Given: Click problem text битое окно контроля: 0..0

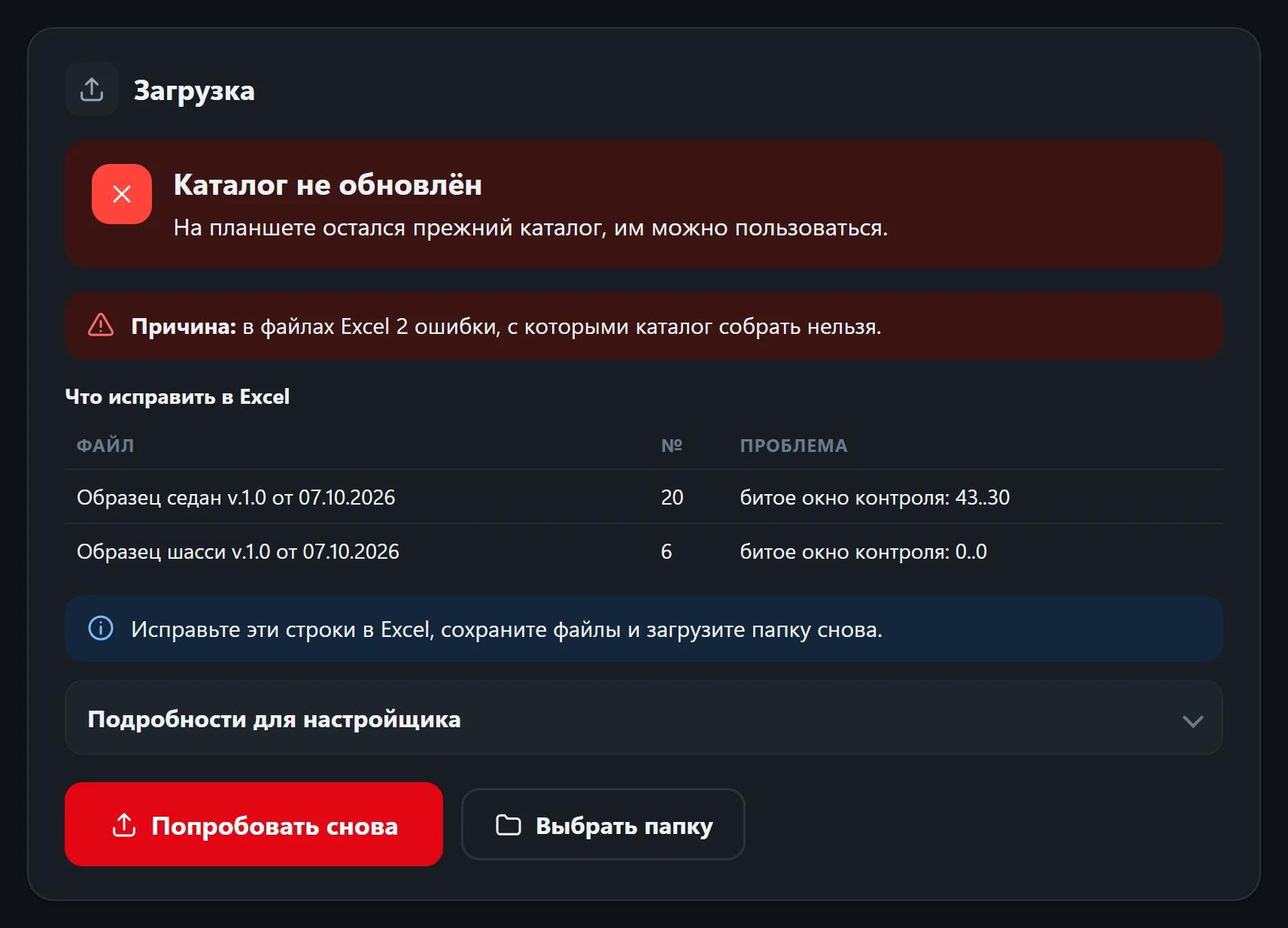Looking at the screenshot, I should coord(863,551).
